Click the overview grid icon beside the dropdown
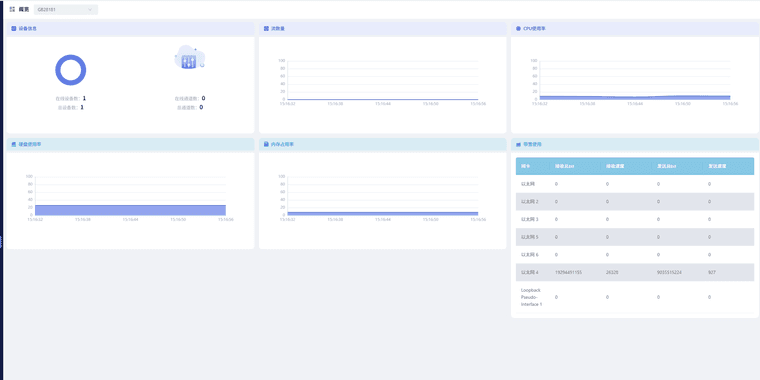Viewport: 760px width, 380px height. (x=12, y=9)
